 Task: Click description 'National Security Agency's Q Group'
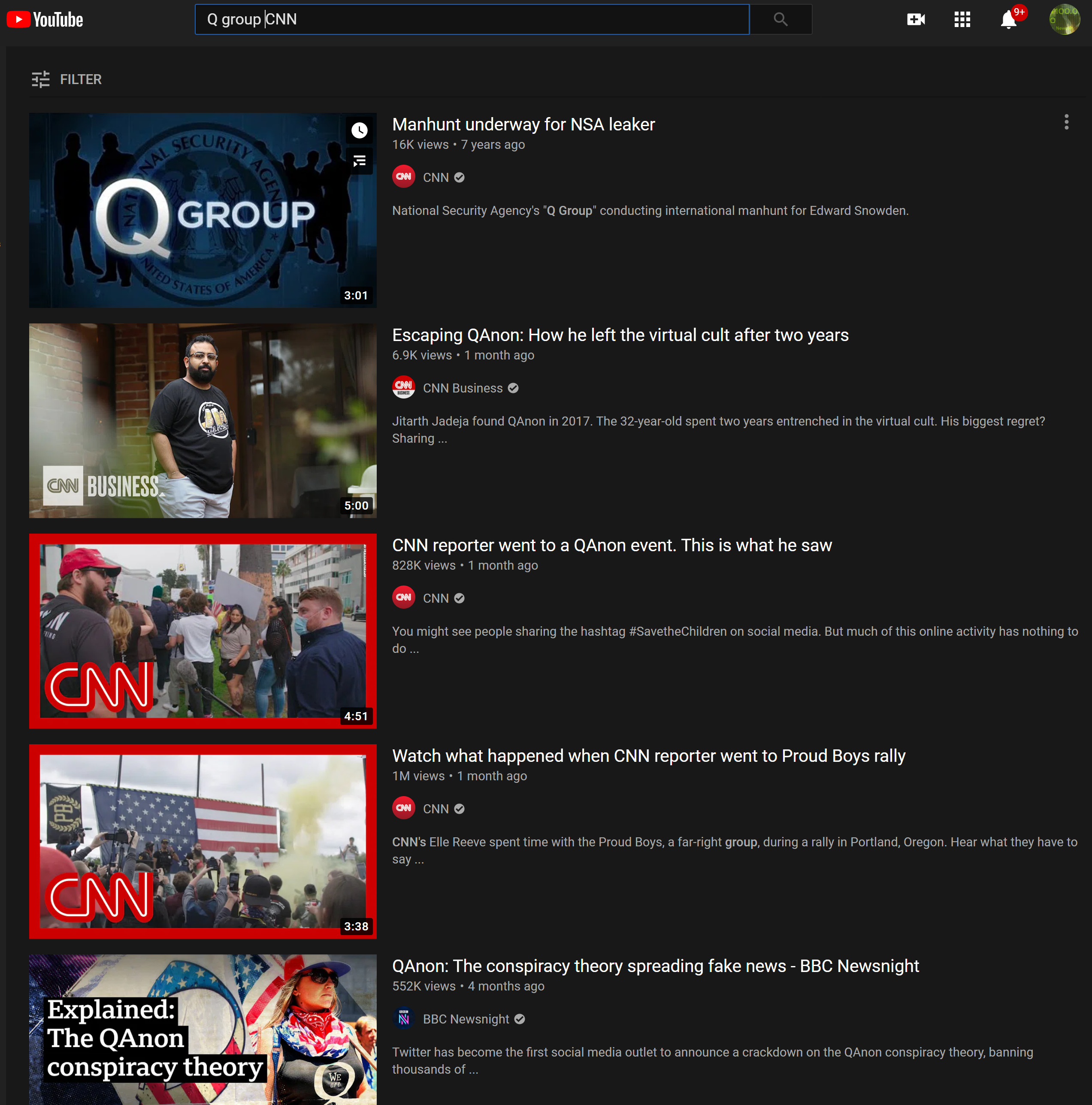point(650,211)
